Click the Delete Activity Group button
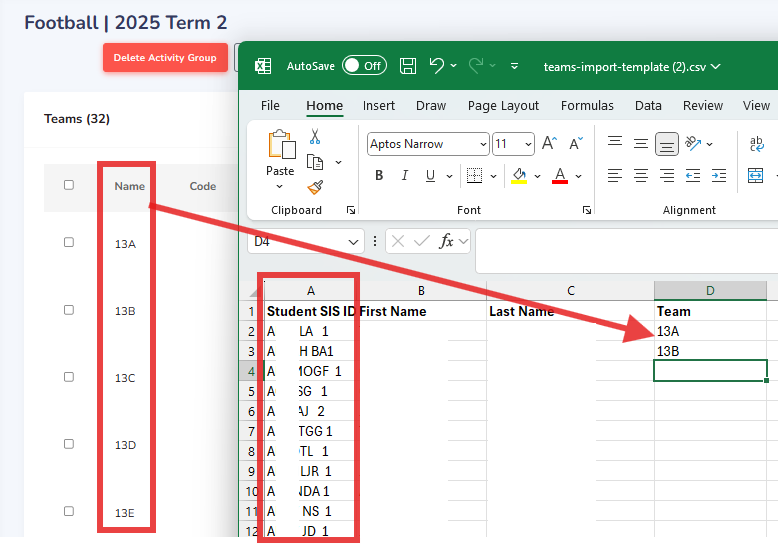 [x=165, y=58]
